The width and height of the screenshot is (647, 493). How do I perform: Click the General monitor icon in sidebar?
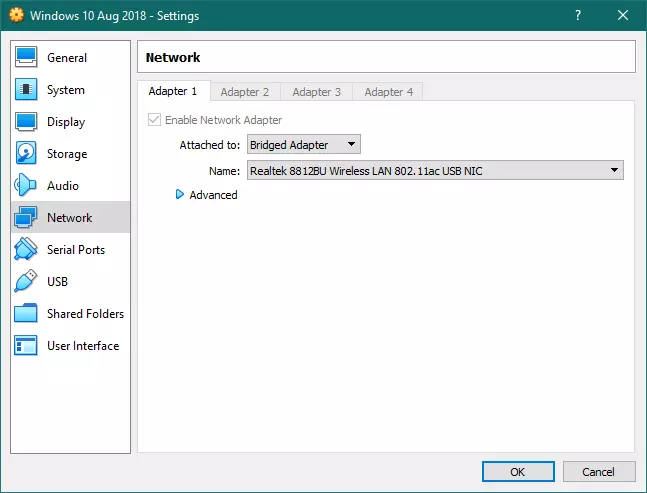(27, 58)
